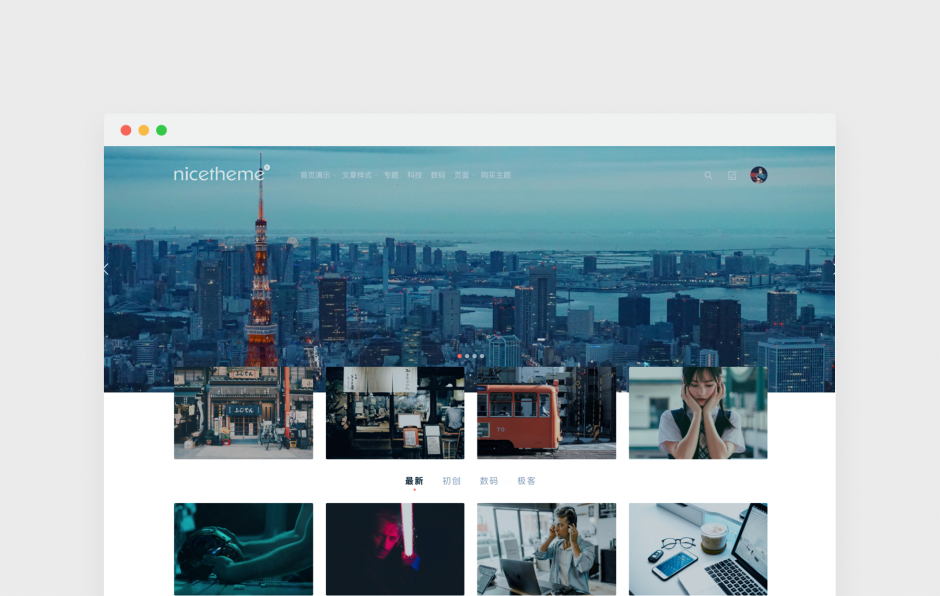Switch to the 初创 tab

point(451,481)
